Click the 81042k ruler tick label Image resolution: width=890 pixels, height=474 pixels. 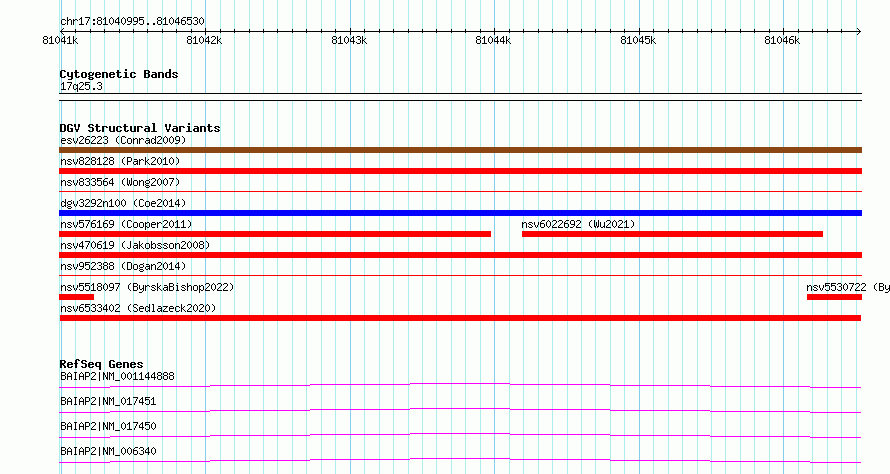pos(204,40)
